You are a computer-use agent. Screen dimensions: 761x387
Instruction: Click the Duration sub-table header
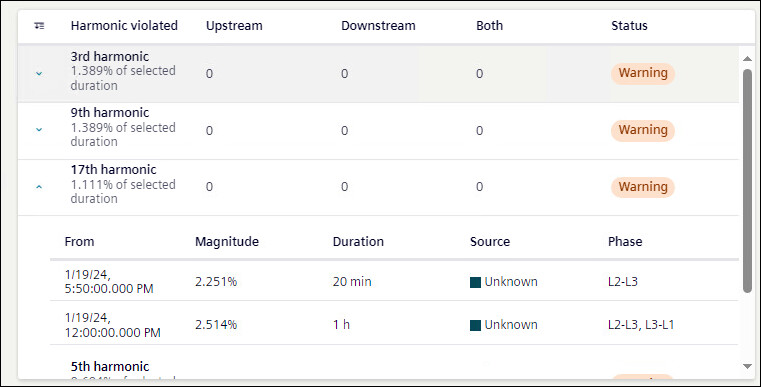[358, 241]
